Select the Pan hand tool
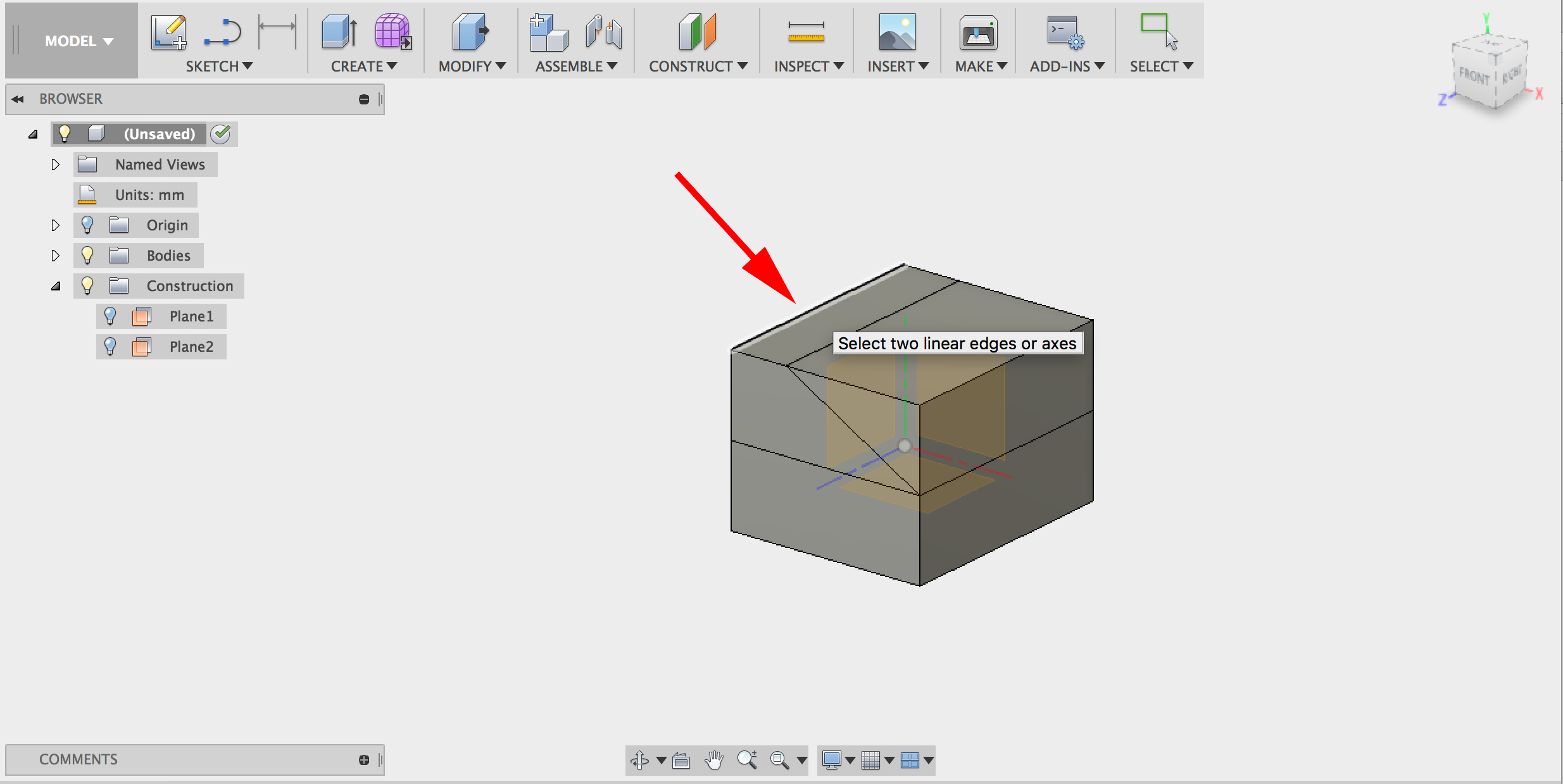Image resolution: width=1563 pixels, height=784 pixels. pos(714,760)
